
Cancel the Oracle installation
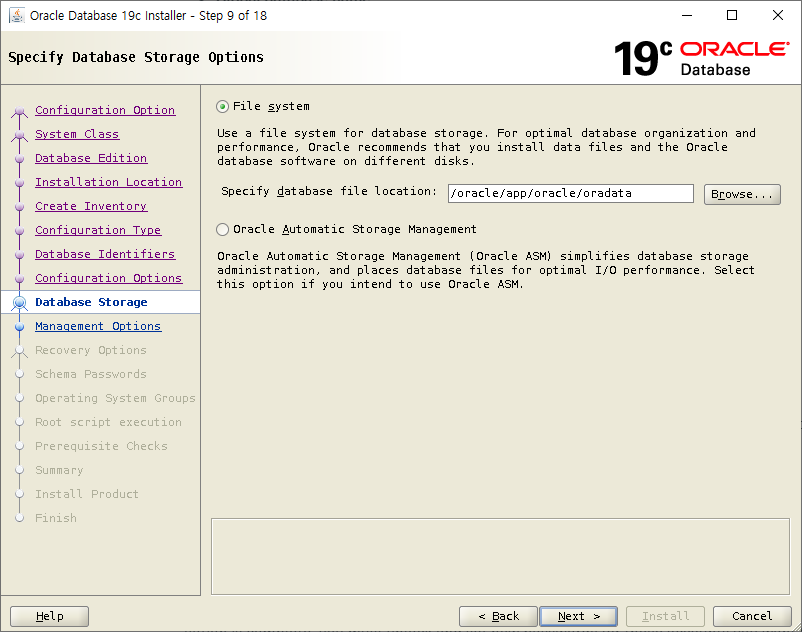click(x=752, y=616)
